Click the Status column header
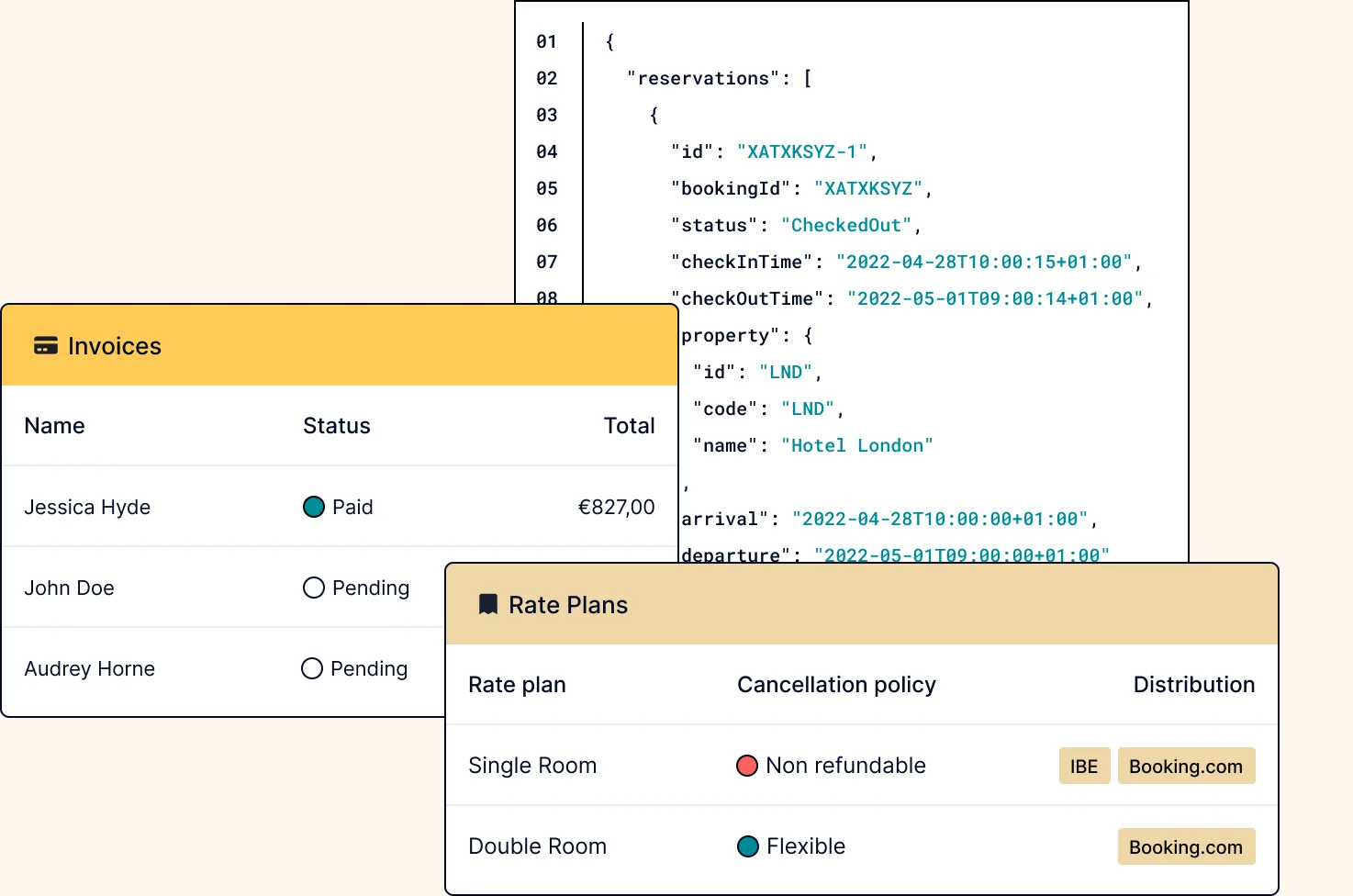 (337, 426)
